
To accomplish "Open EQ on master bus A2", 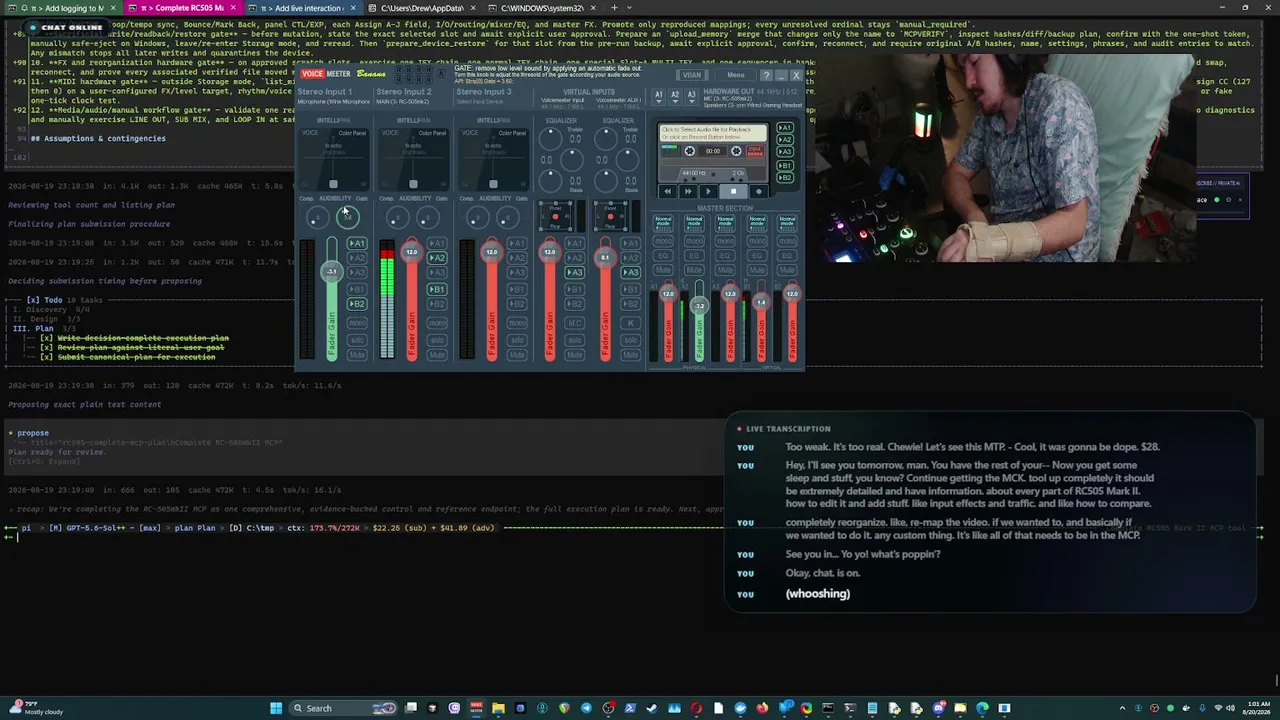I will point(694,256).
